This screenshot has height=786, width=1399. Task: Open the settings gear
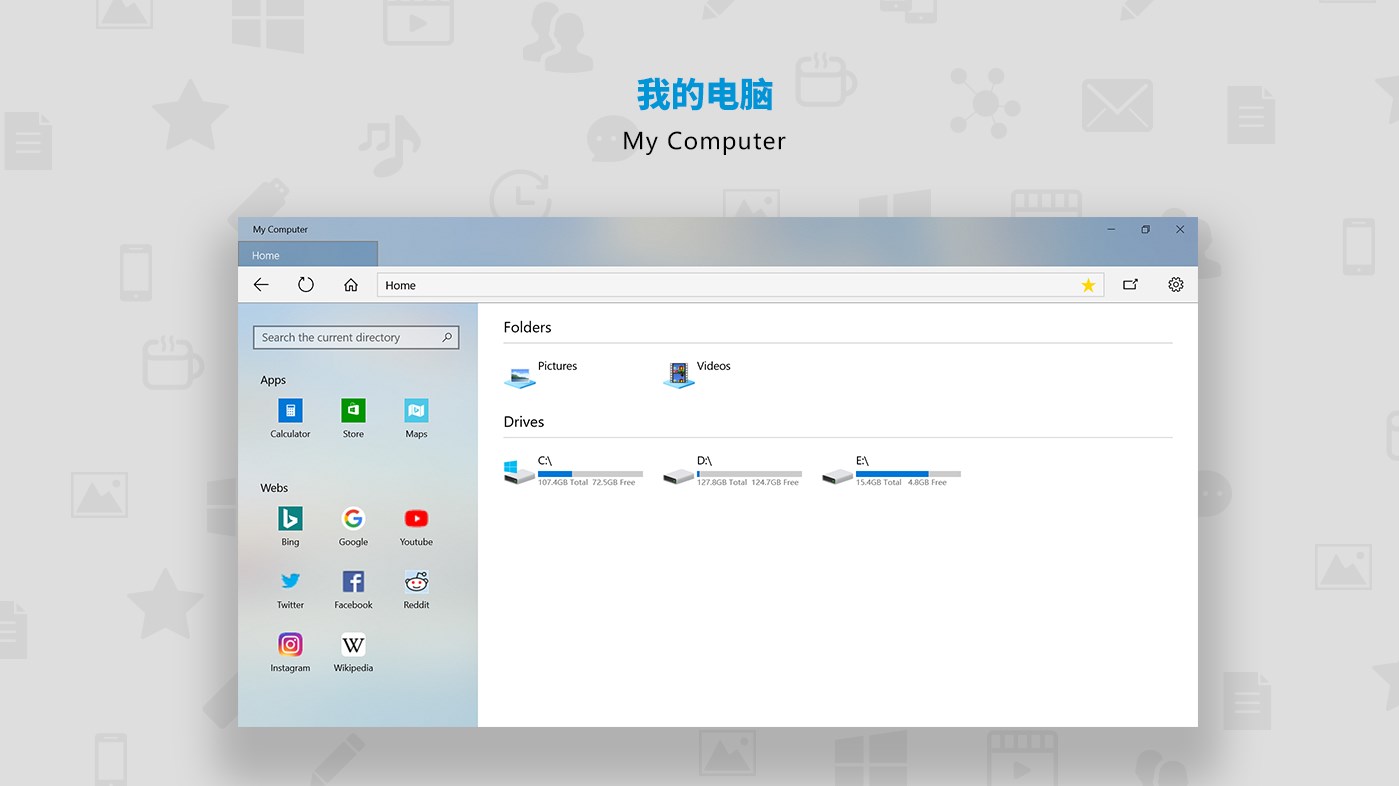point(1176,284)
